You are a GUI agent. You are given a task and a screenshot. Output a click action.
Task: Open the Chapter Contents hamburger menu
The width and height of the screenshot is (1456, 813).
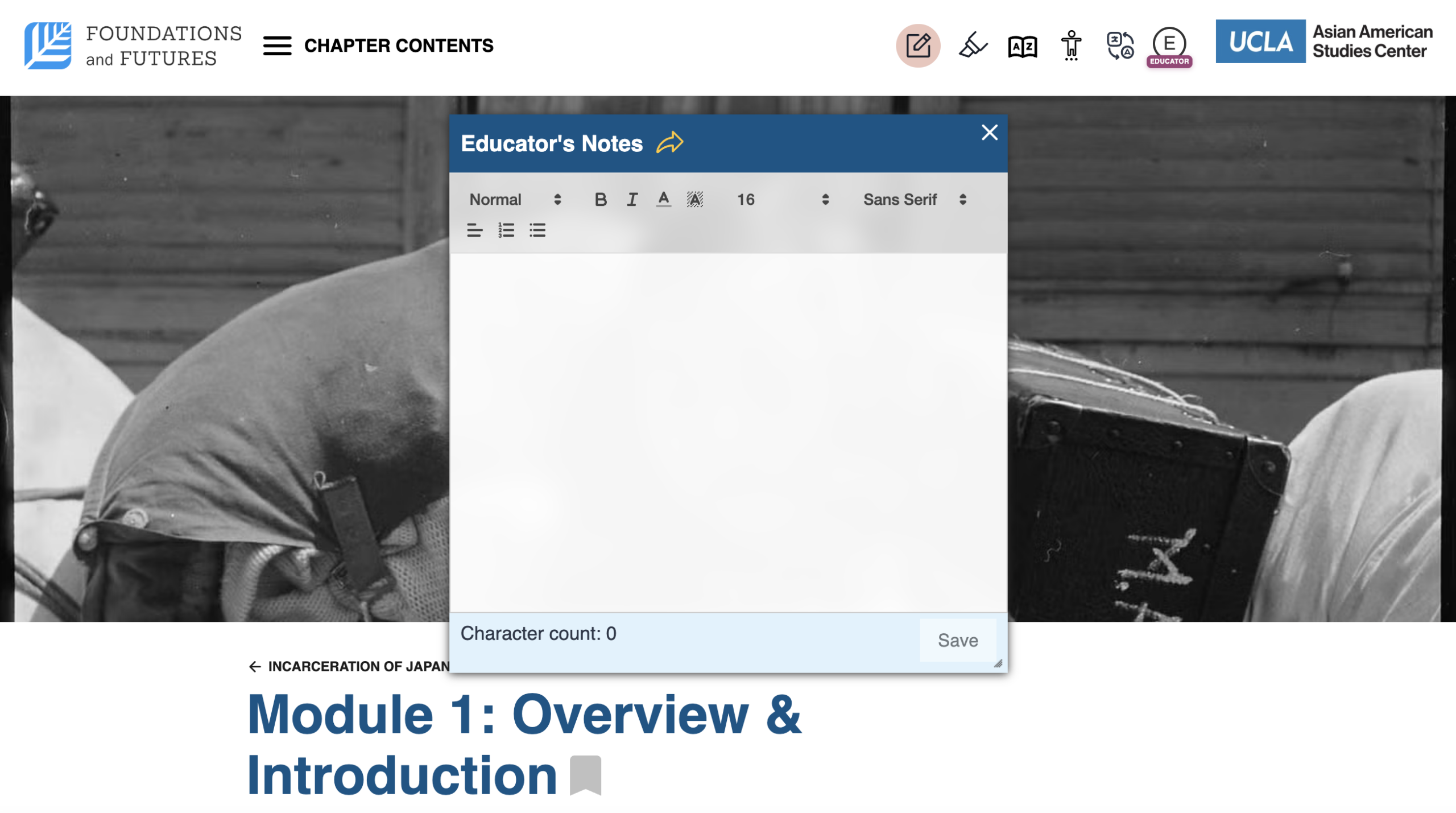coord(277,46)
